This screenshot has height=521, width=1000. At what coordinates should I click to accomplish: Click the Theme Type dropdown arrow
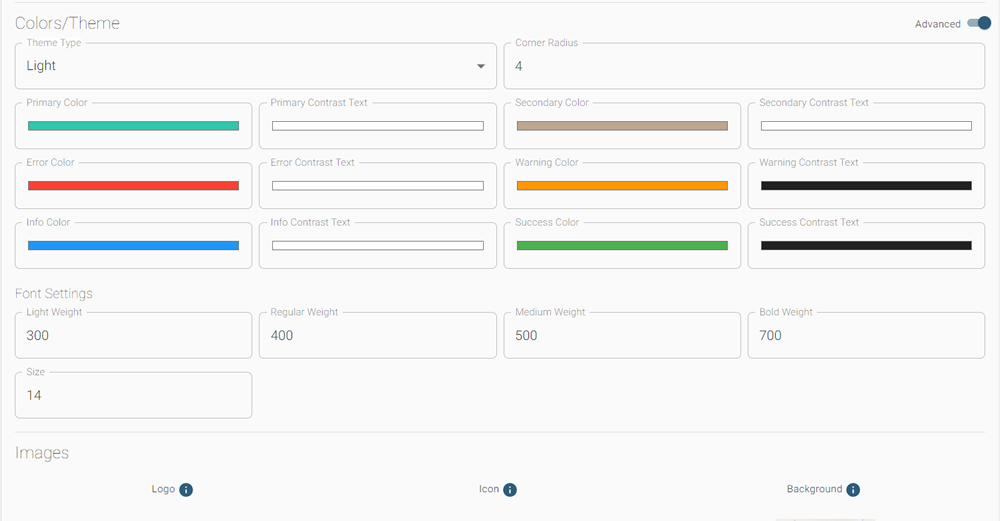481,66
